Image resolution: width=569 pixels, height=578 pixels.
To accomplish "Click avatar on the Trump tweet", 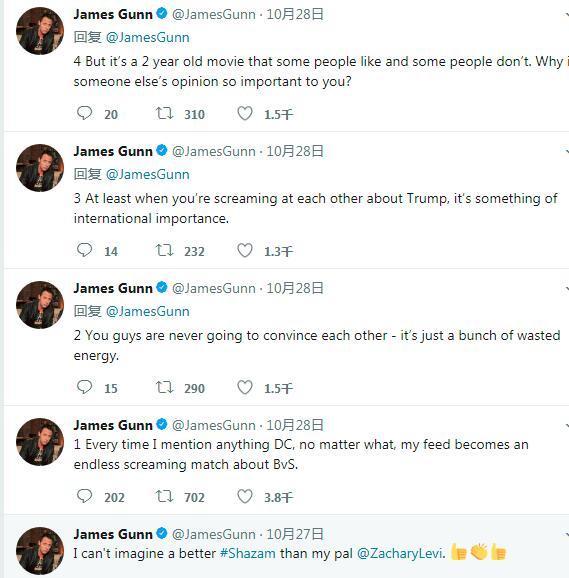I will pyautogui.click(x=40, y=168).
